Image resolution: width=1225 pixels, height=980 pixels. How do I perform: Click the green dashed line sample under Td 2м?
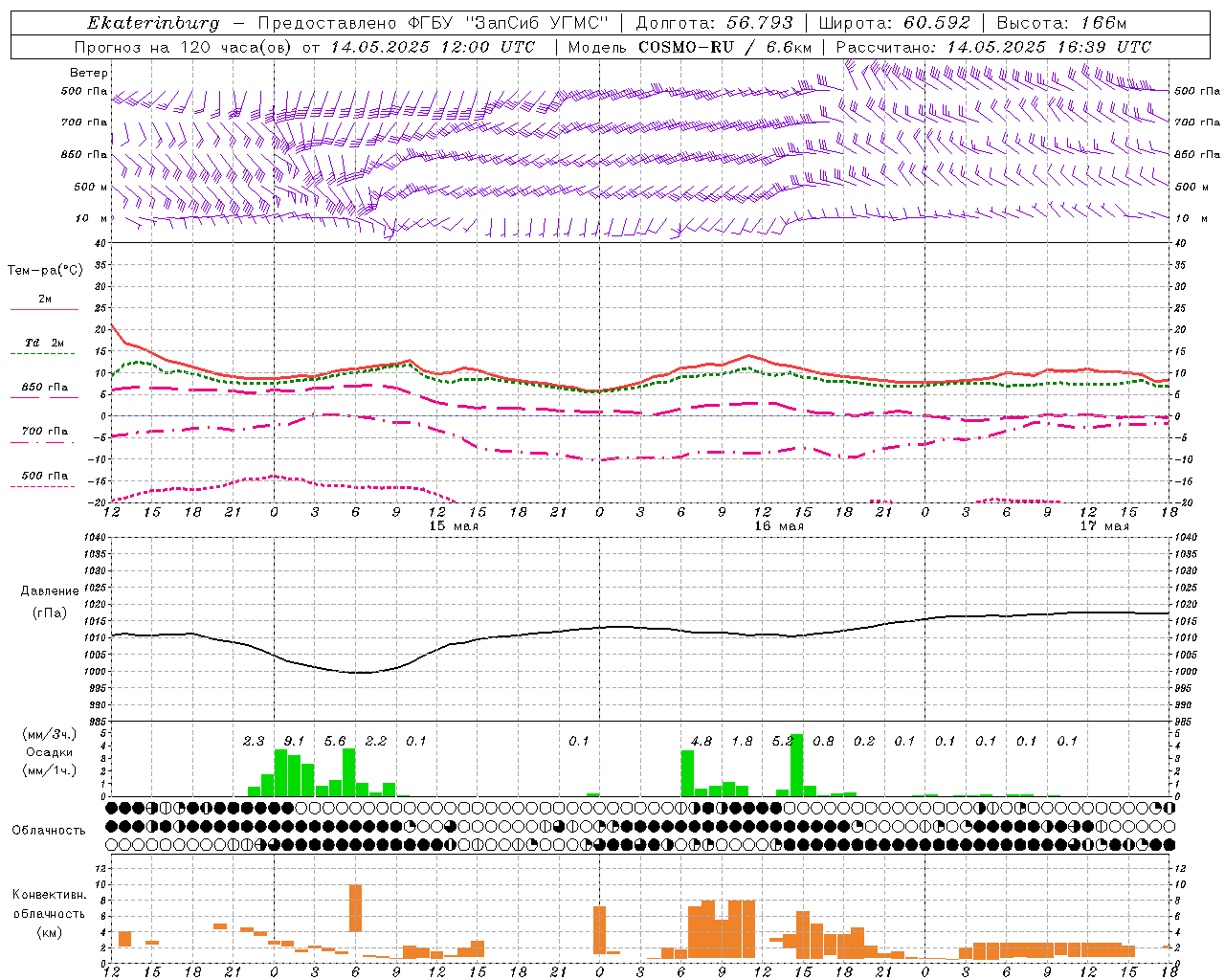pos(44,353)
